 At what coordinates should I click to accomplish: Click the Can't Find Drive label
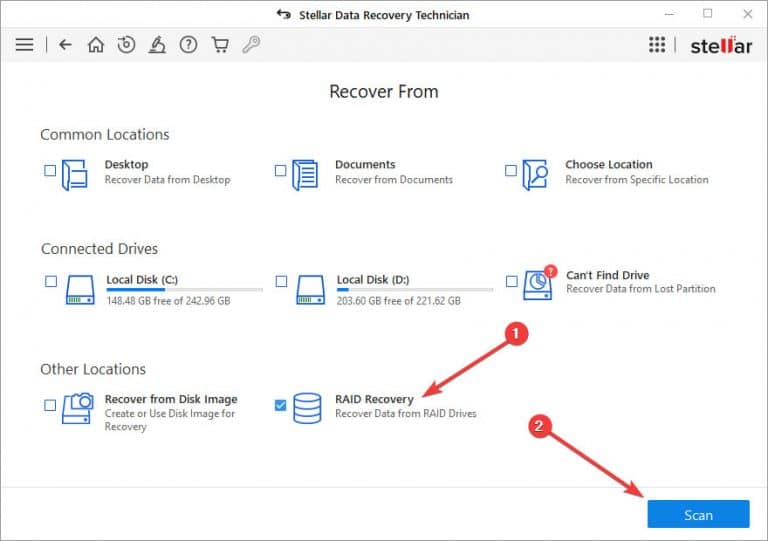click(608, 275)
